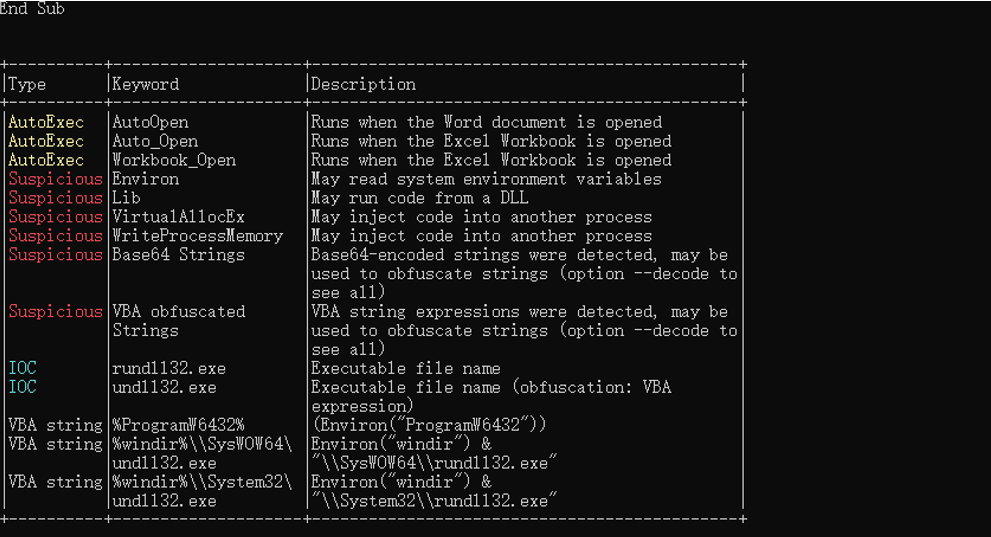Click the cyan IOC label for rundll32.exe
Screen dimensions: 991x537
[23, 368]
